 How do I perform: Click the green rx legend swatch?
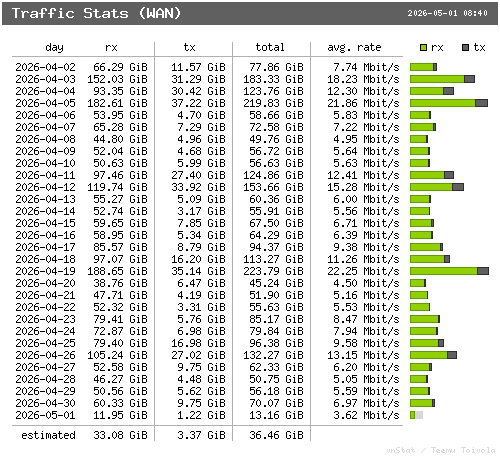point(423,48)
